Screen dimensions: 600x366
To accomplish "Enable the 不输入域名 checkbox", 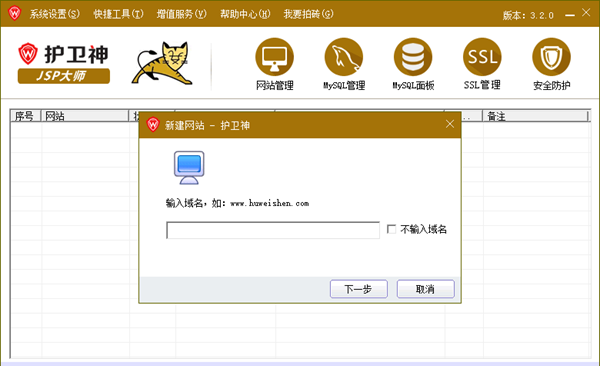I will click(391, 229).
